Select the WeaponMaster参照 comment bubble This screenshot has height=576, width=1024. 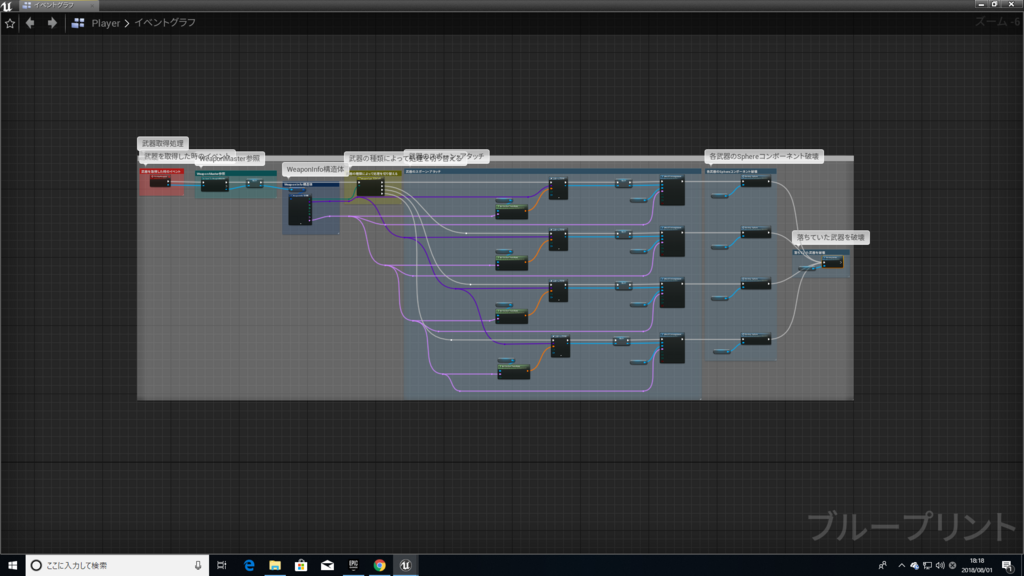[x=230, y=158]
